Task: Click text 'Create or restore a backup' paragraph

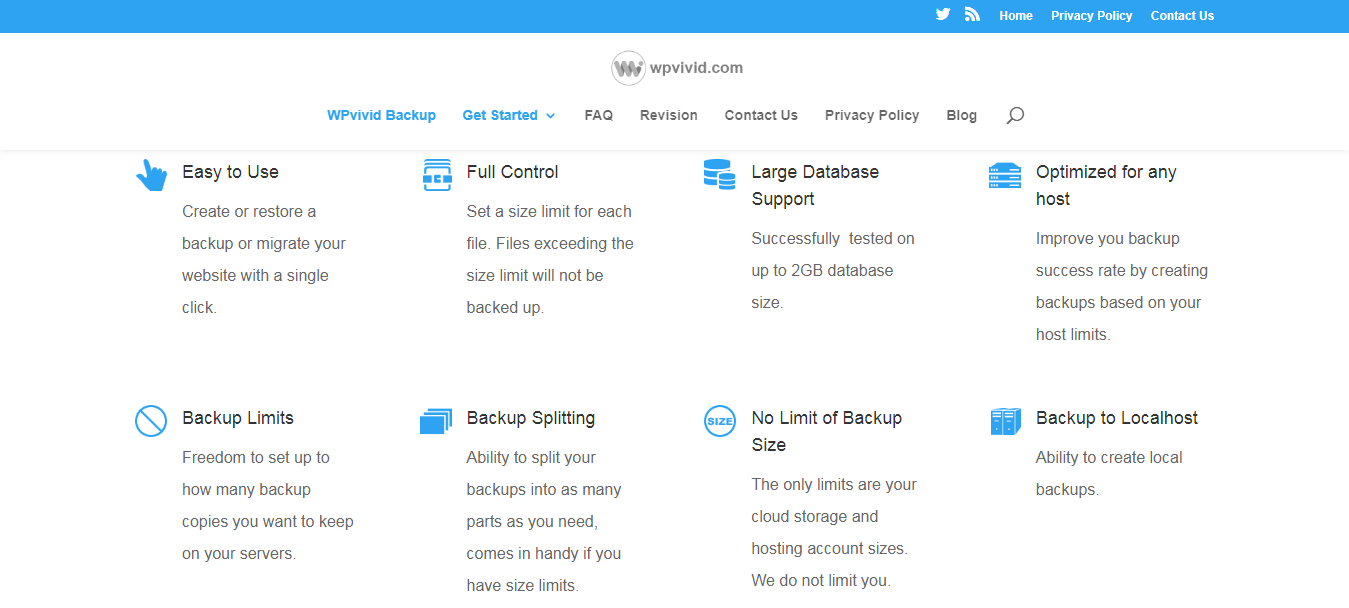Action: pos(264,259)
